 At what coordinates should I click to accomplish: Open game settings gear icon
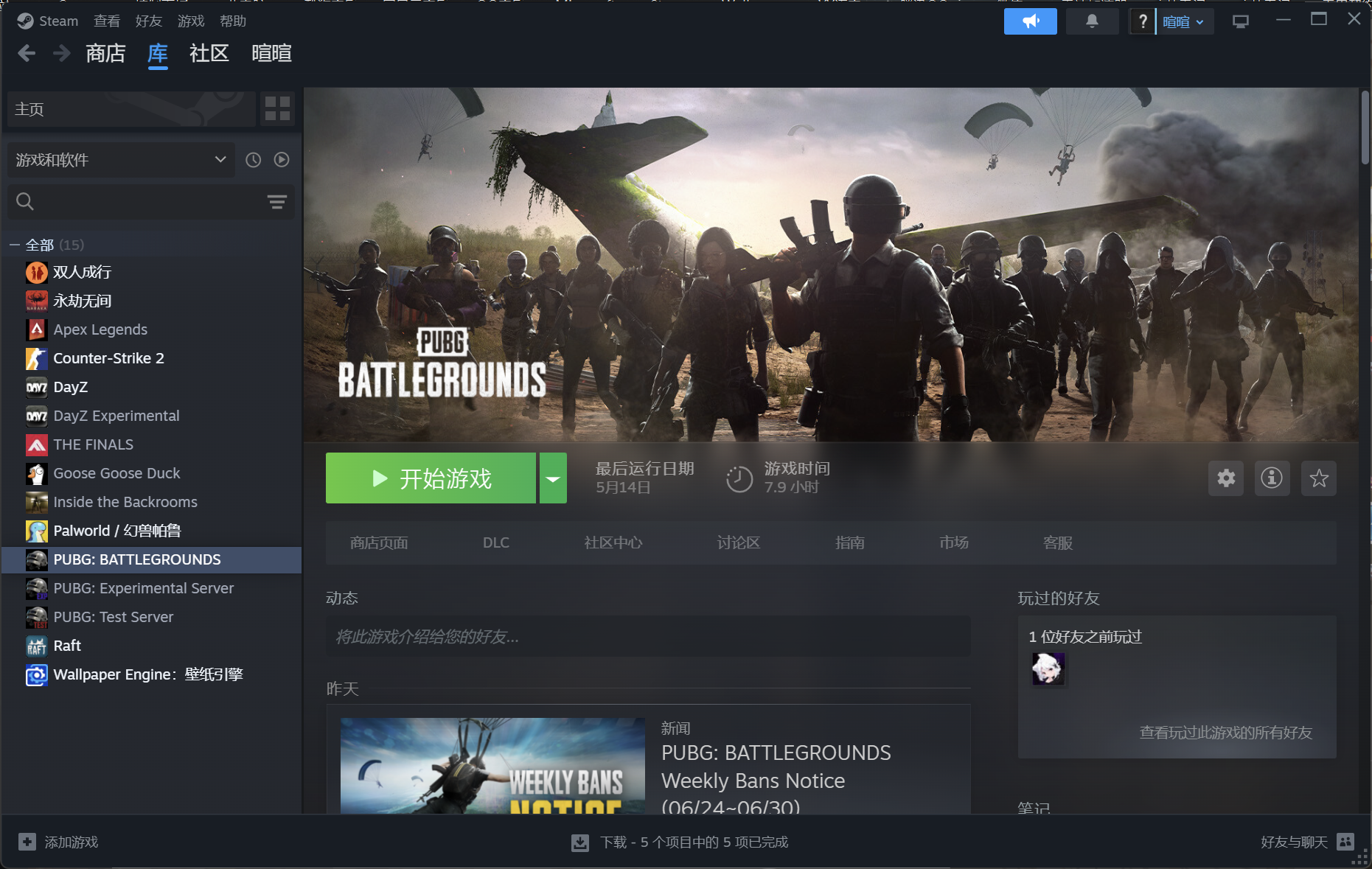[1226, 478]
